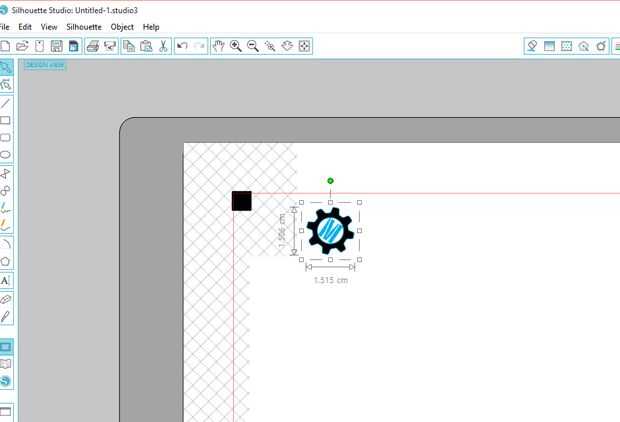
Task: Choose the Polygon line tool
Action: coord(5,174)
